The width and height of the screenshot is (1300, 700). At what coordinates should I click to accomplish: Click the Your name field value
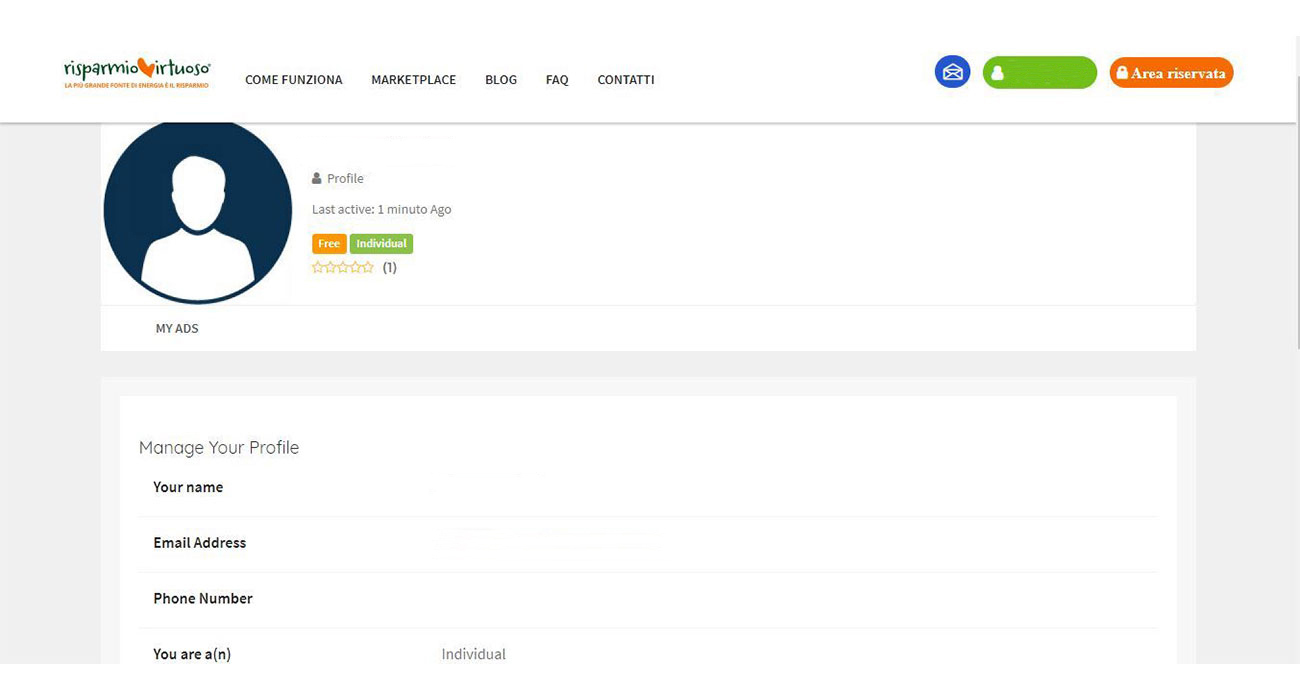pos(490,487)
